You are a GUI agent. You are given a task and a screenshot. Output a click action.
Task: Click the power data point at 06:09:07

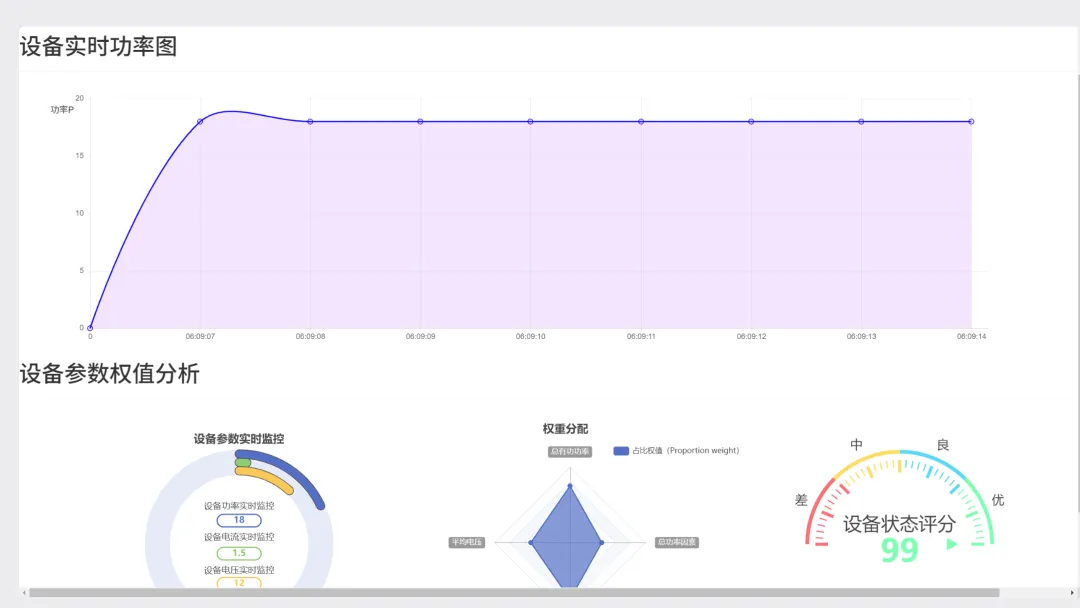point(200,121)
